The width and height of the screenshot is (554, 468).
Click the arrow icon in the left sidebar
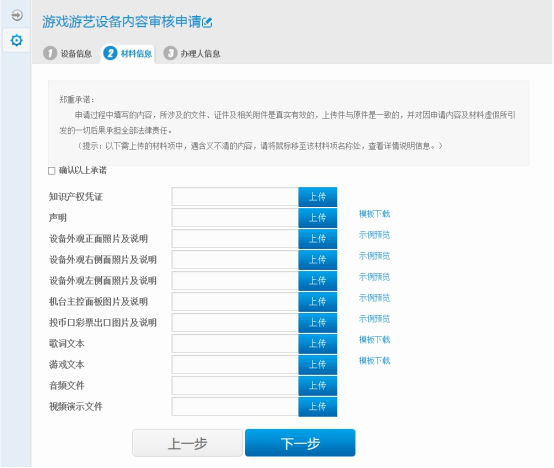(17, 15)
